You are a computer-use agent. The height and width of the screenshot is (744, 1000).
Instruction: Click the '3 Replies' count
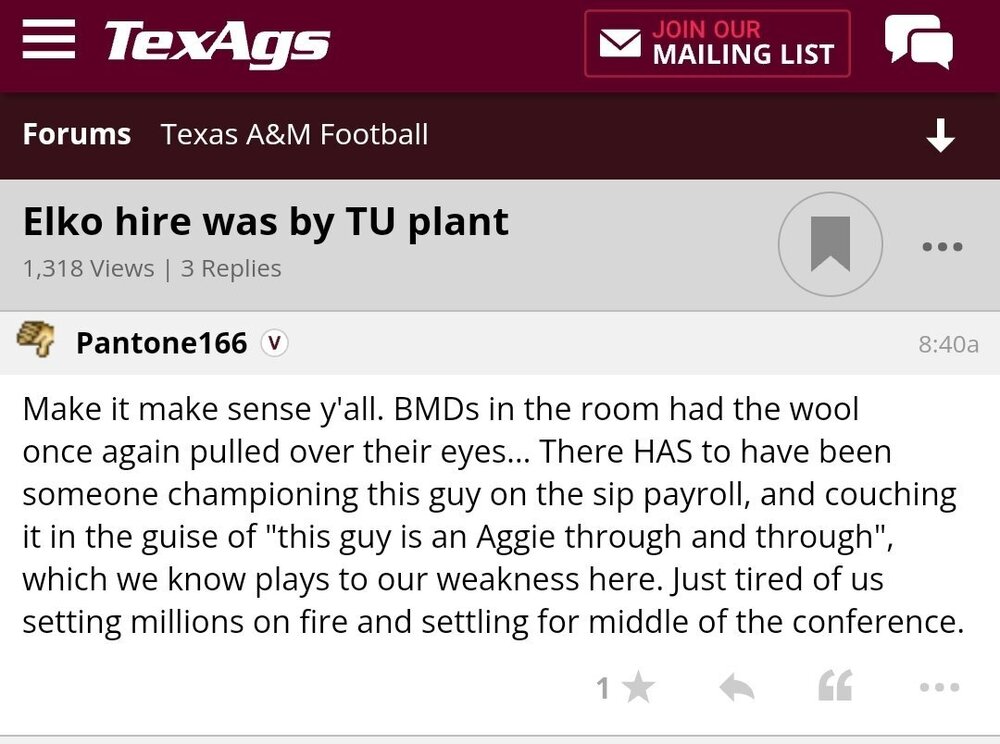pos(231,269)
